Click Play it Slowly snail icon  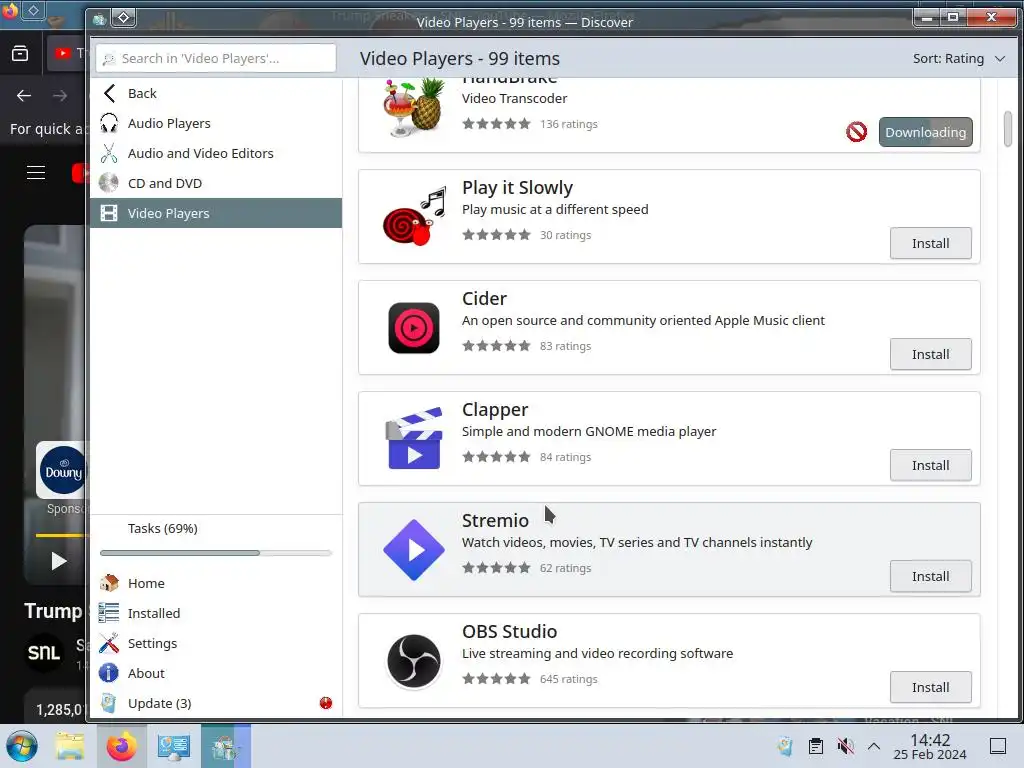414,217
